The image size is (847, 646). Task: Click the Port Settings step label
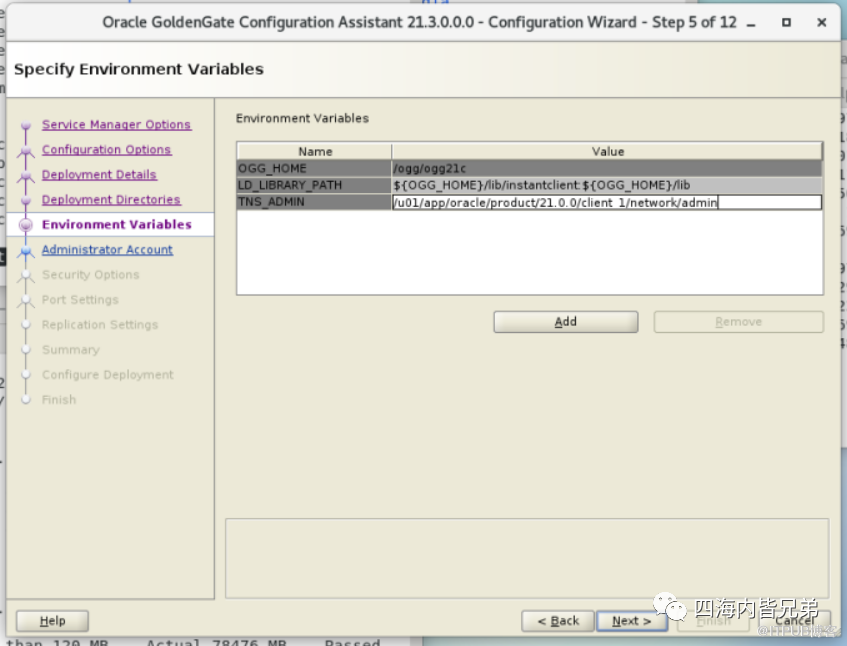(80, 300)
